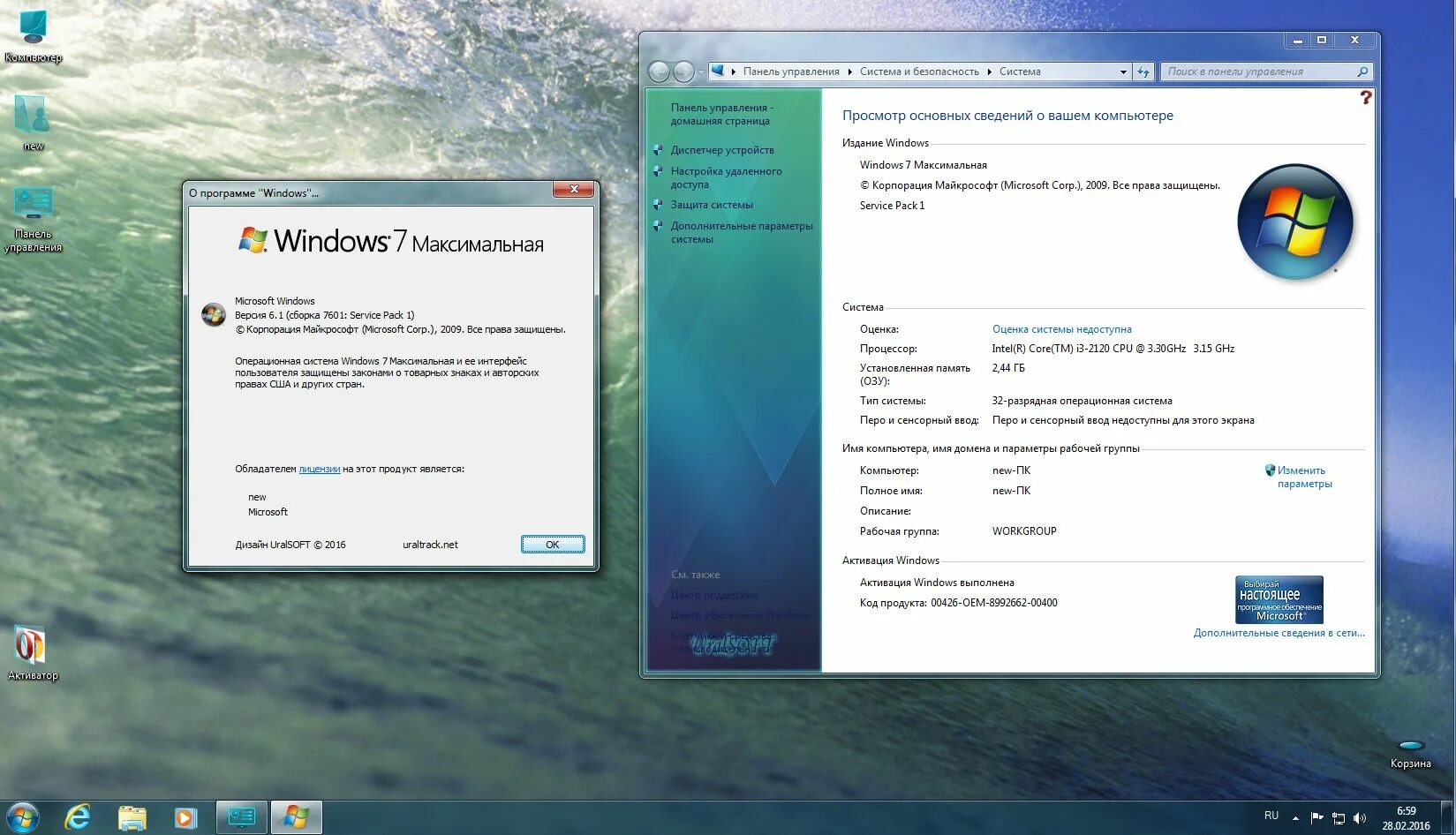
Task: Select Система и безопасность breadcrumb
Action: click(x=919, y=71)
